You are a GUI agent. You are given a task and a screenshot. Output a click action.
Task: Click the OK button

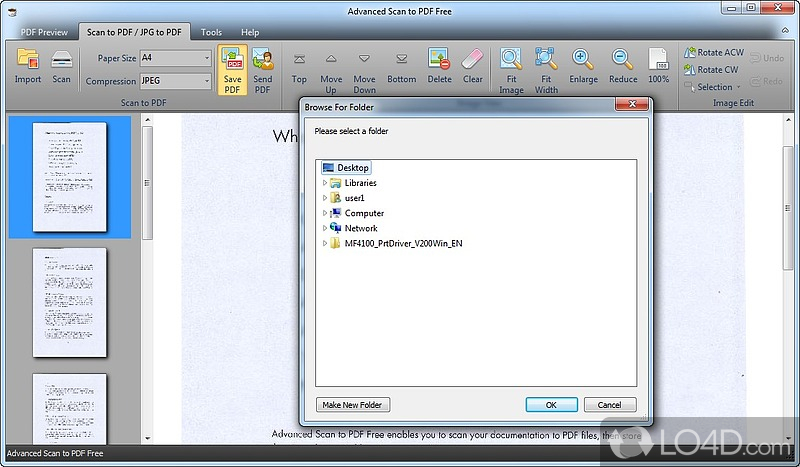click(552, 405)
